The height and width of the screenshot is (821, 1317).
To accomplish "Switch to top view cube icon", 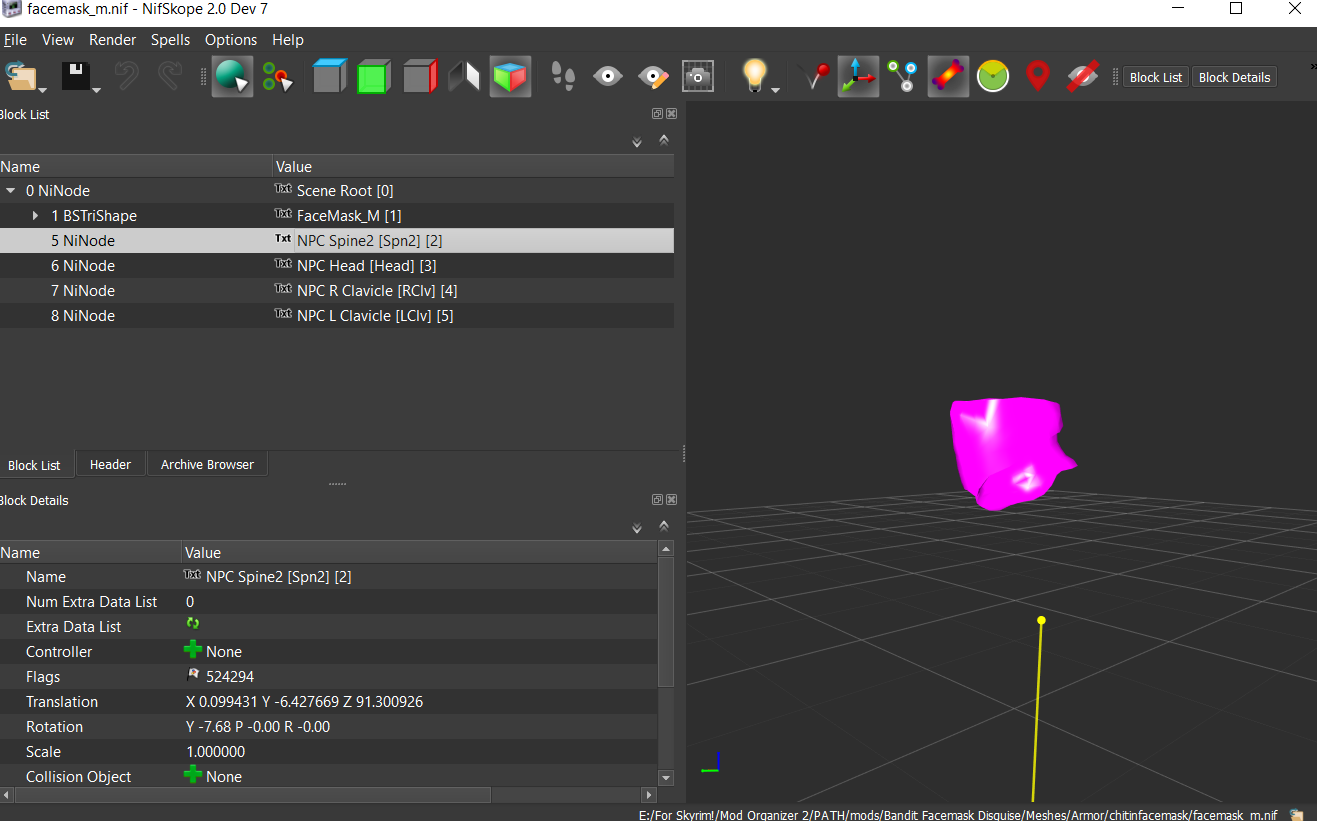I will point(328,77).
